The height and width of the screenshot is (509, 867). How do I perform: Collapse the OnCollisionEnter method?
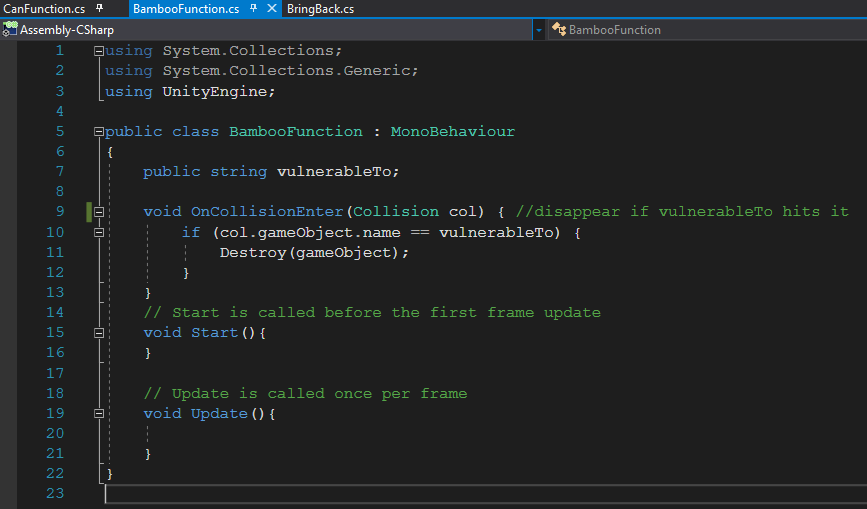coord(99,212)
